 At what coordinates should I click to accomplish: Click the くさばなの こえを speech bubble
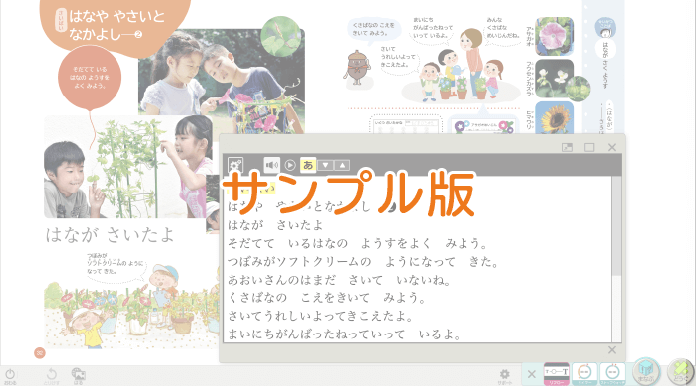click(373, 30)
